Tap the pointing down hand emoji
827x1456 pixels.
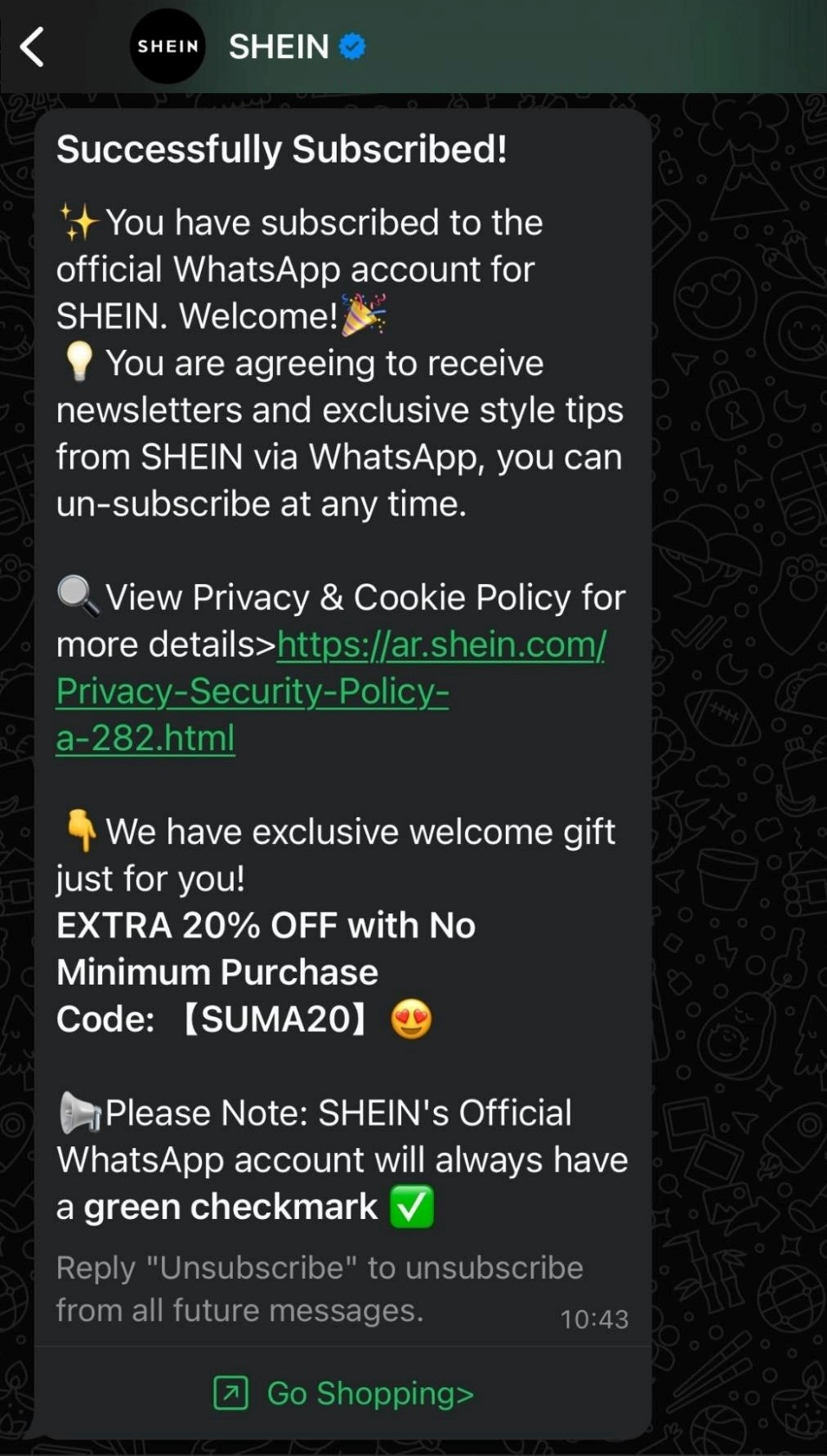click(81, 830)
